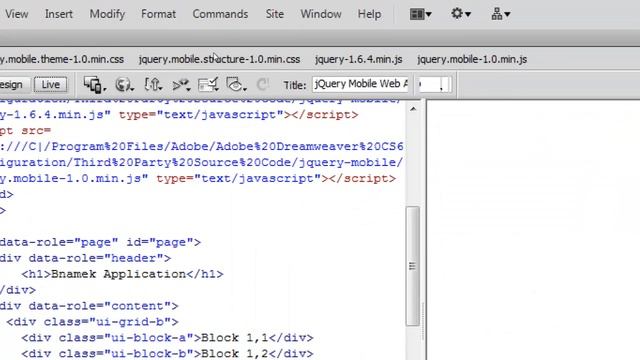The image size is (640, 360).
Task: Open the Format menu
Action: (x=158, y=14)
